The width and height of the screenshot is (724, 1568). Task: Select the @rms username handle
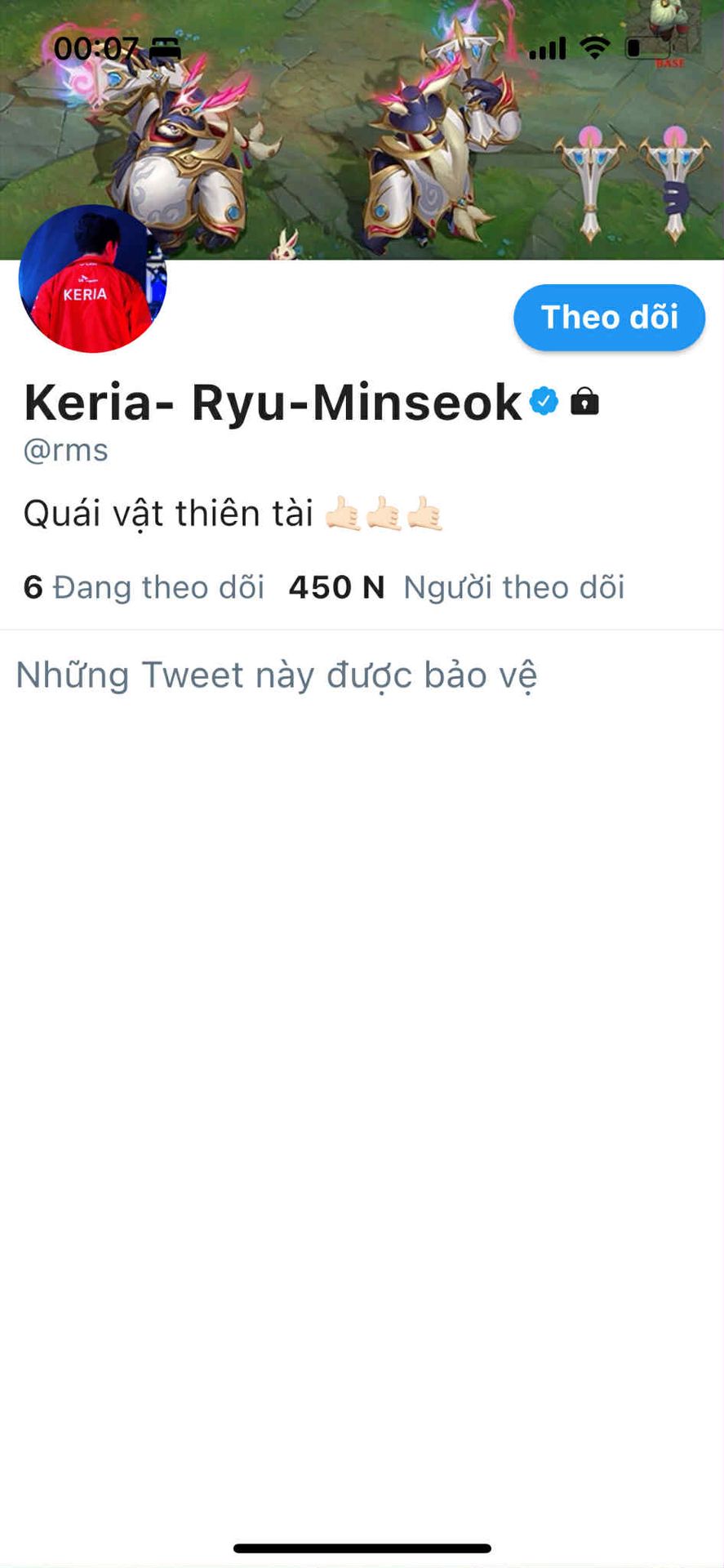click(66, 450)
